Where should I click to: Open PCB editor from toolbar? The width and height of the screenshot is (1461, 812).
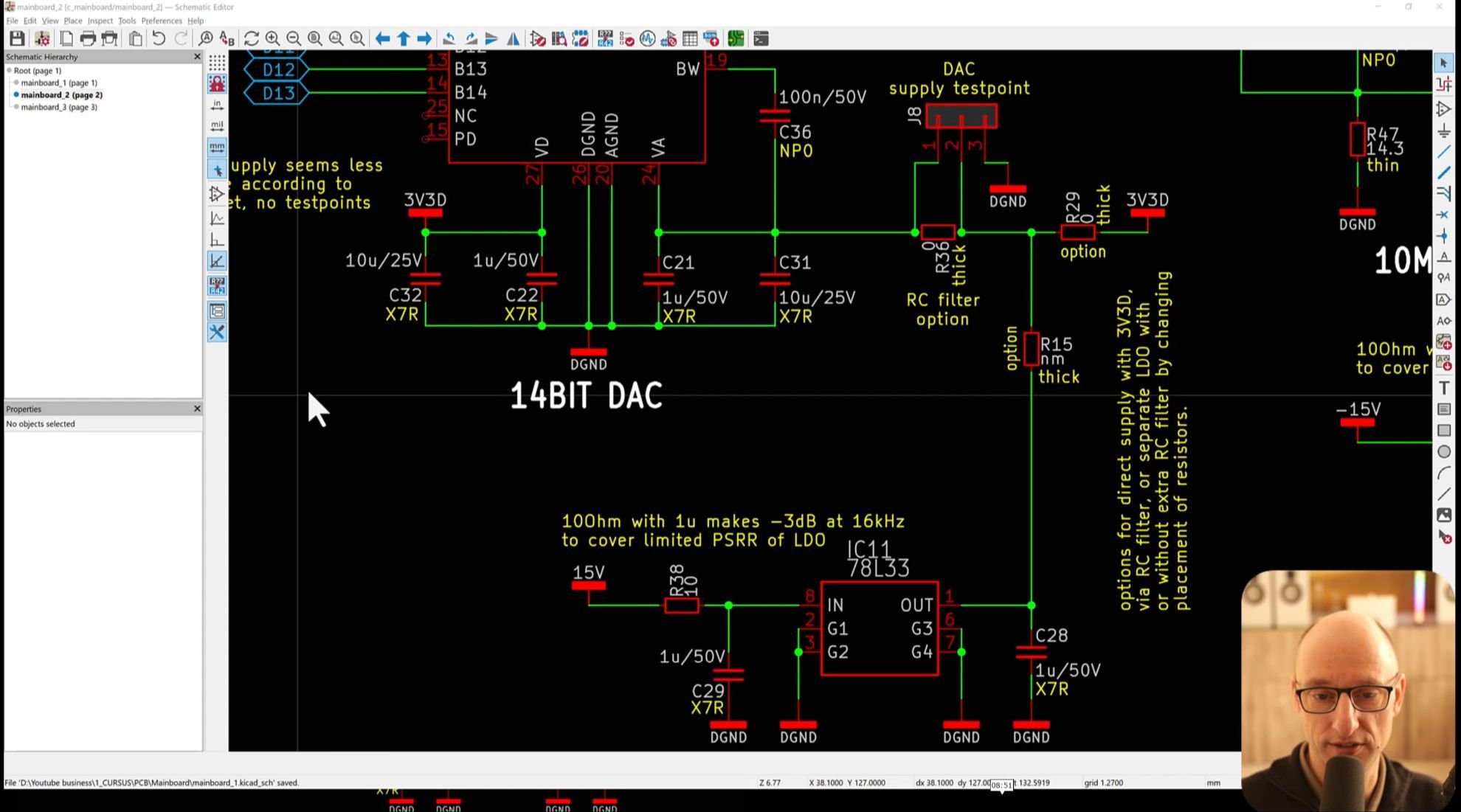tap(736, 38)
